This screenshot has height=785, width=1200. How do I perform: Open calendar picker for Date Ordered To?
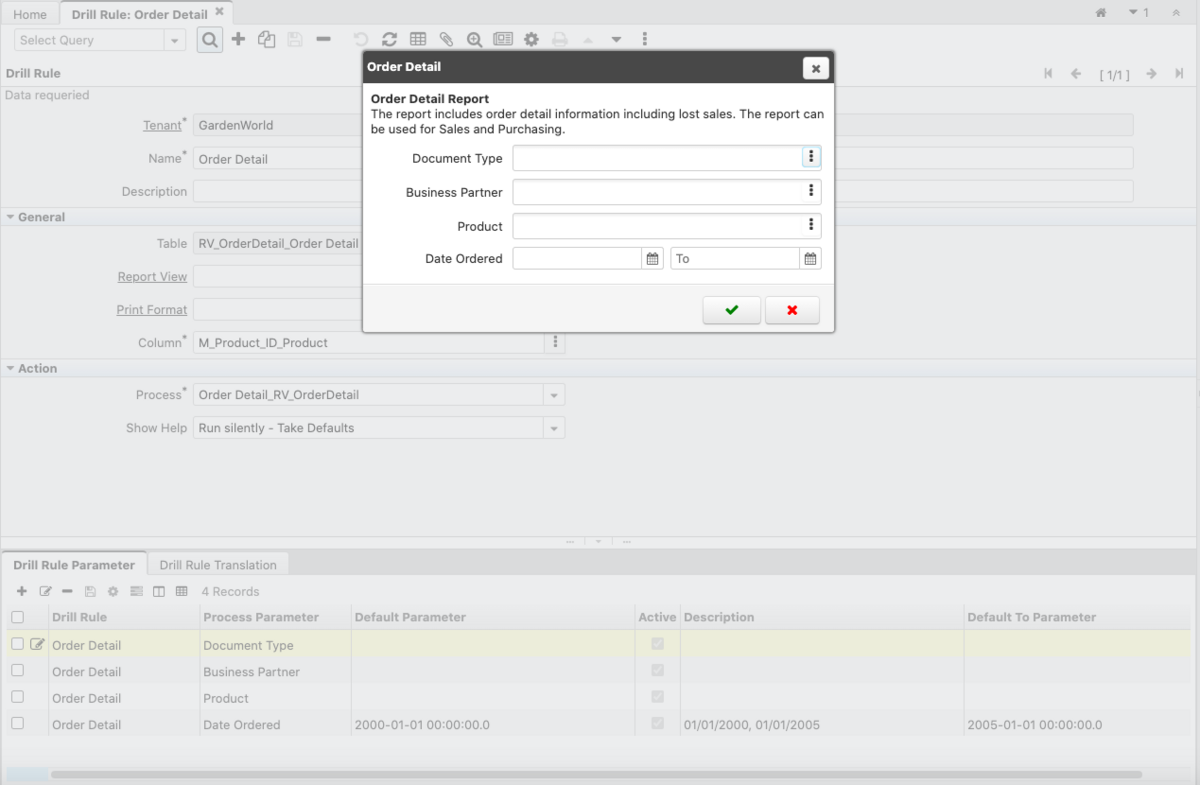(x=811, y=259)
